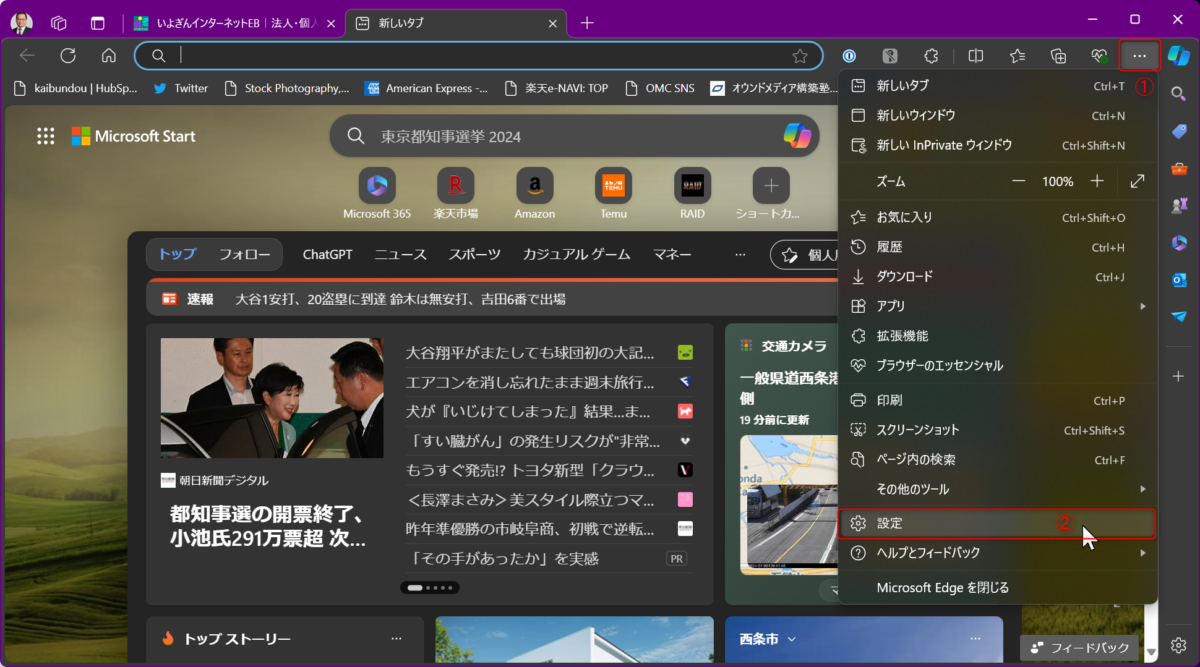The height and width of the screenshot is (667, 1200).
Task: Open the Workspaces icon
Action: [59, 22]
